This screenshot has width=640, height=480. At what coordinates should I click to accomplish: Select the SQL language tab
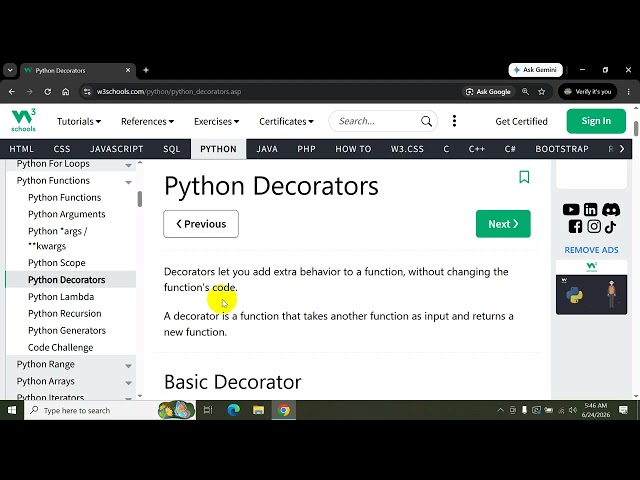coord(172,149)
